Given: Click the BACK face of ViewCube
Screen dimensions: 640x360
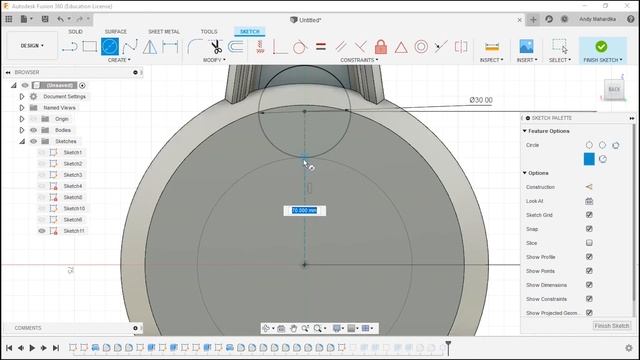Looking at the screenshot, I should (x=614, y=89).
